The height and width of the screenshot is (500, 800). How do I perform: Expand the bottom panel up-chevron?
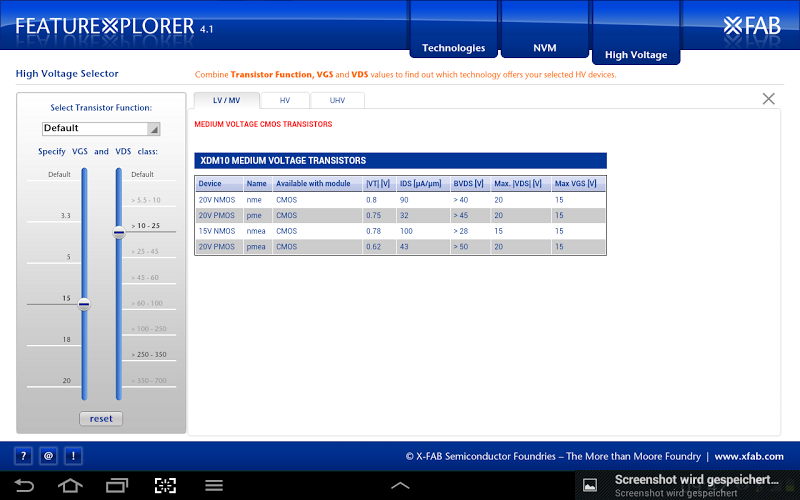[400, 485]
